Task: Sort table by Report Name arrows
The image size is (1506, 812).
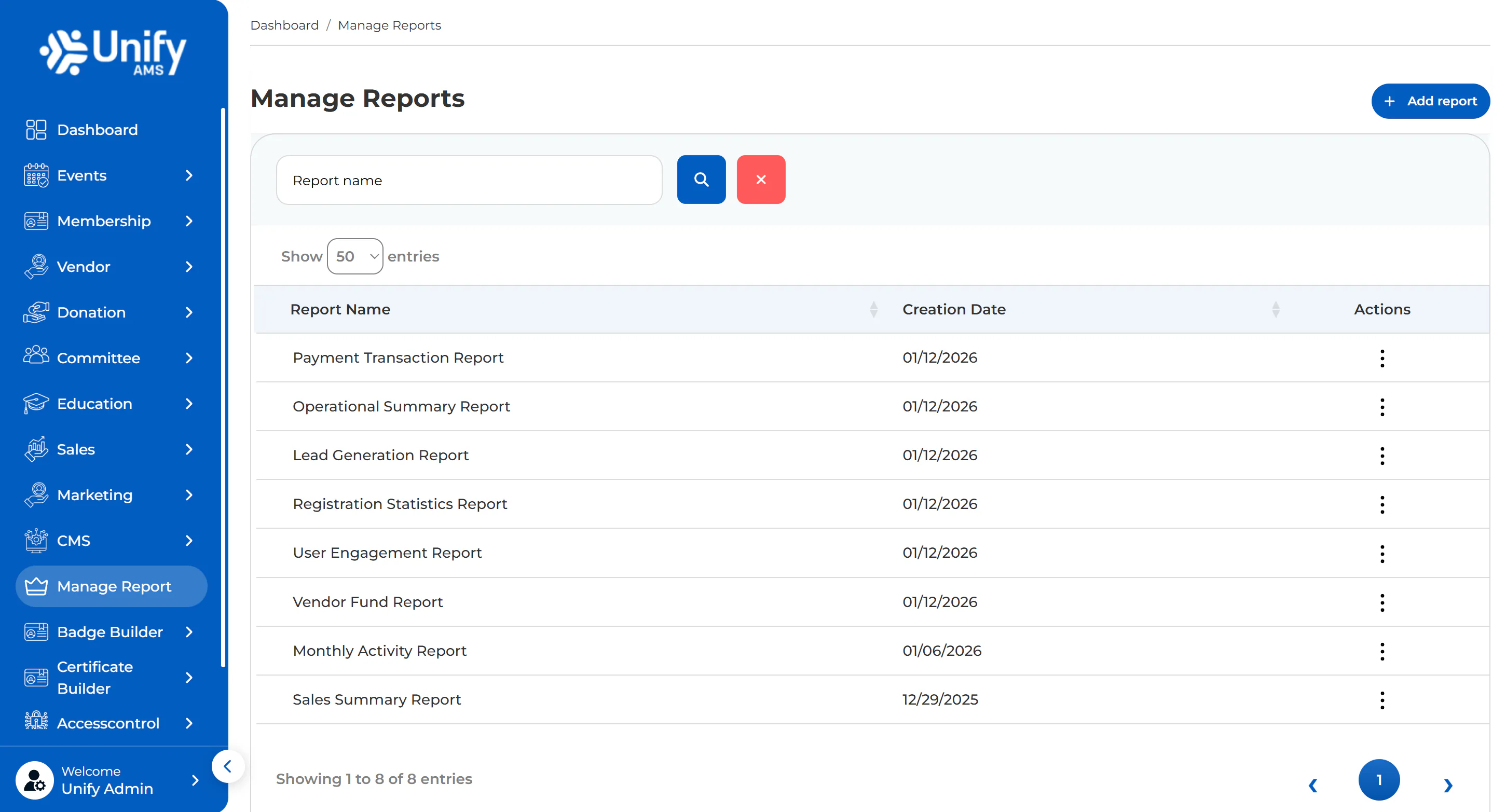Action: pyautogui.click(x=873, y=309)
